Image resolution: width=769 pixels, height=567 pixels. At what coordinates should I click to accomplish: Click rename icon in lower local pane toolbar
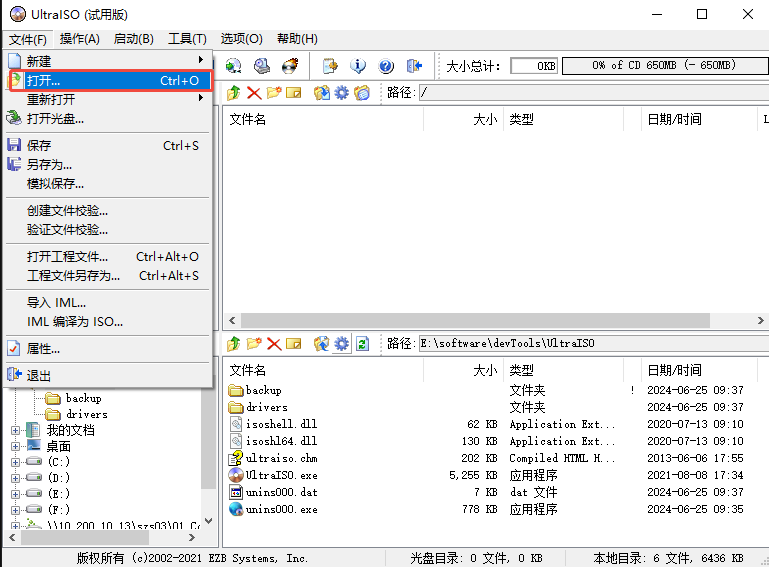tap(293, 344)
